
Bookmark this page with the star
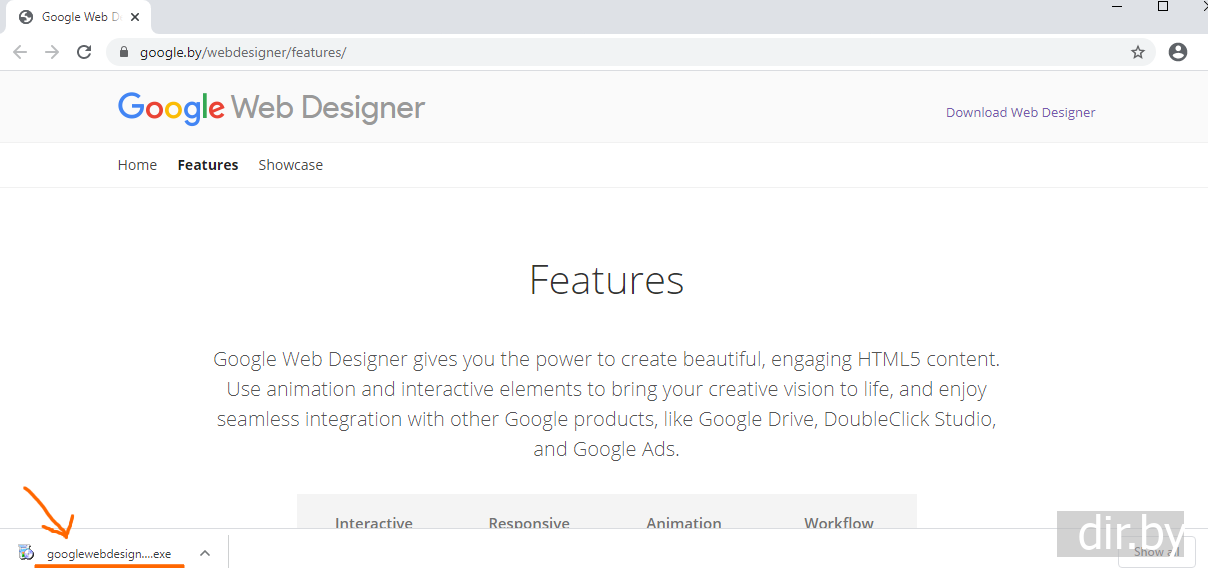pos(1137,52)
